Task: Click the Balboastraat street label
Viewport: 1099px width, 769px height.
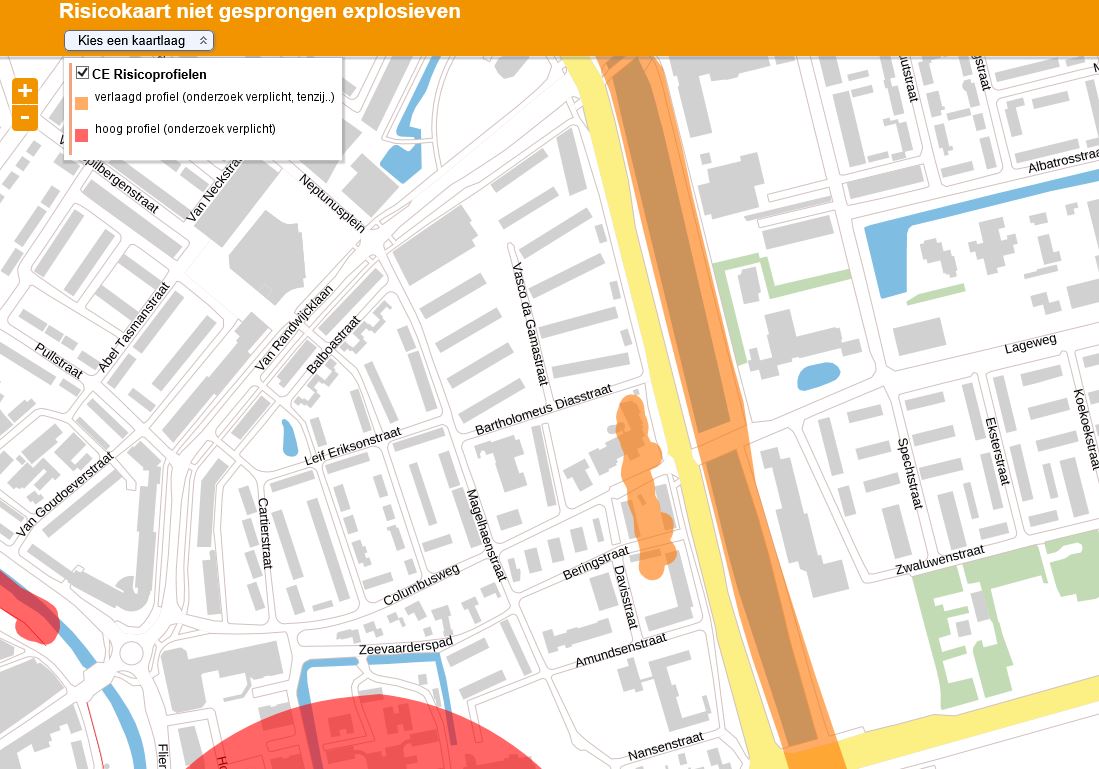Action: (334, 345)
